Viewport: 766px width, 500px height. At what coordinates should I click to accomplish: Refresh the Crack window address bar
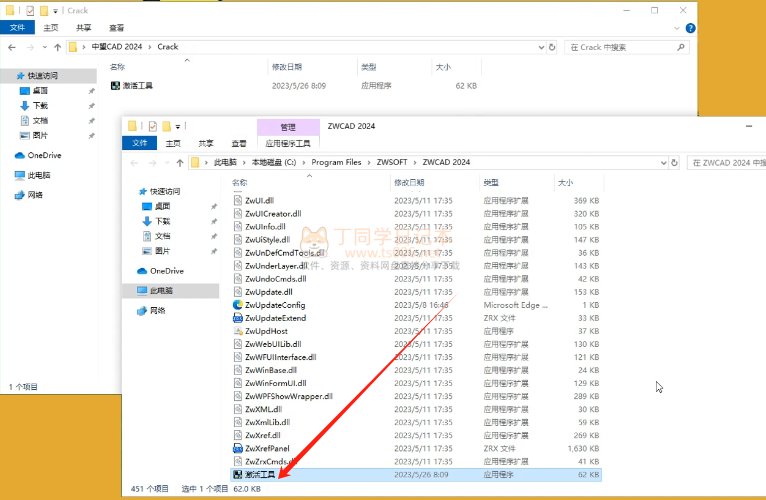[552, 47]
